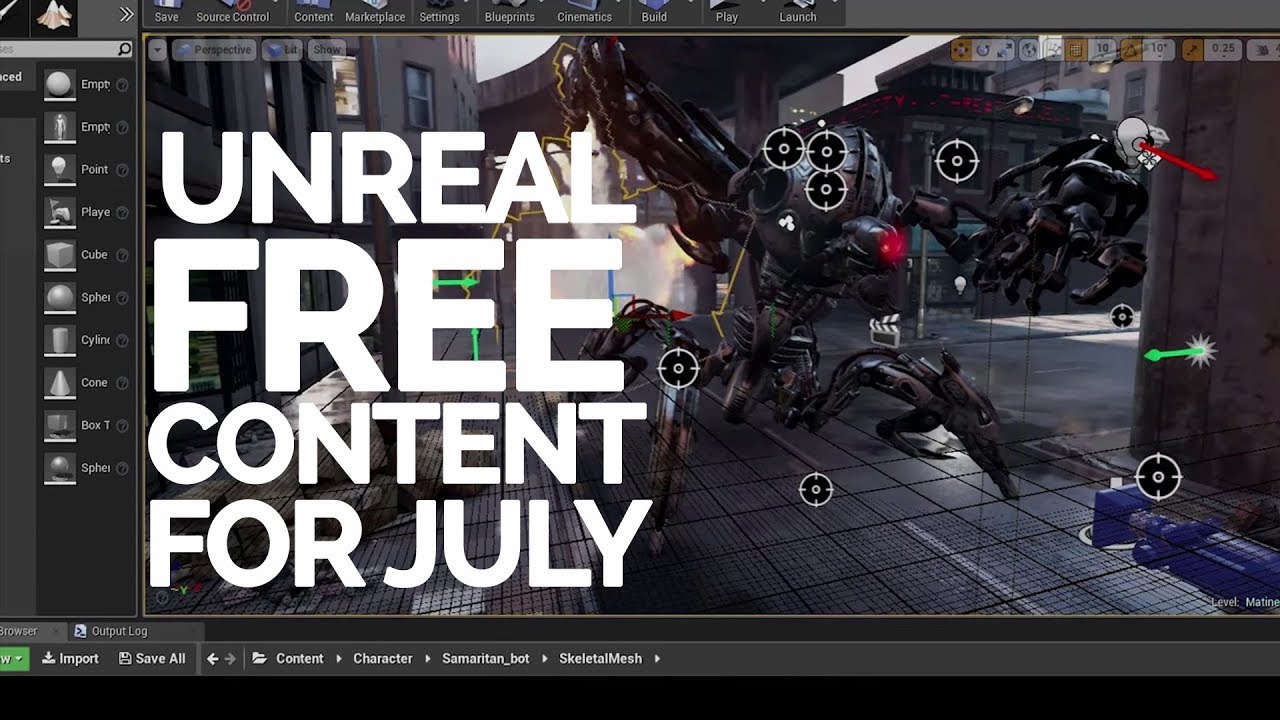Image resolution: width=1280 pixels, height=720 pixels.
Task: Select the Point Light bulb icon
Action: pyautogui.click(x=60, y=170)
